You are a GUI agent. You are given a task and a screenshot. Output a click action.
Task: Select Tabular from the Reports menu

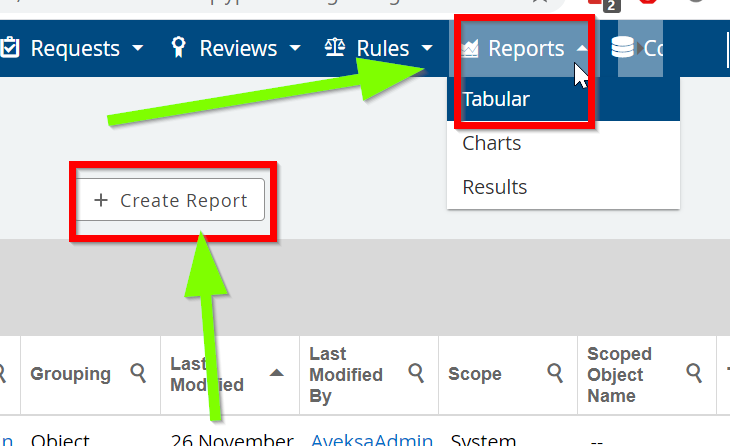click(x=496, y=99)
